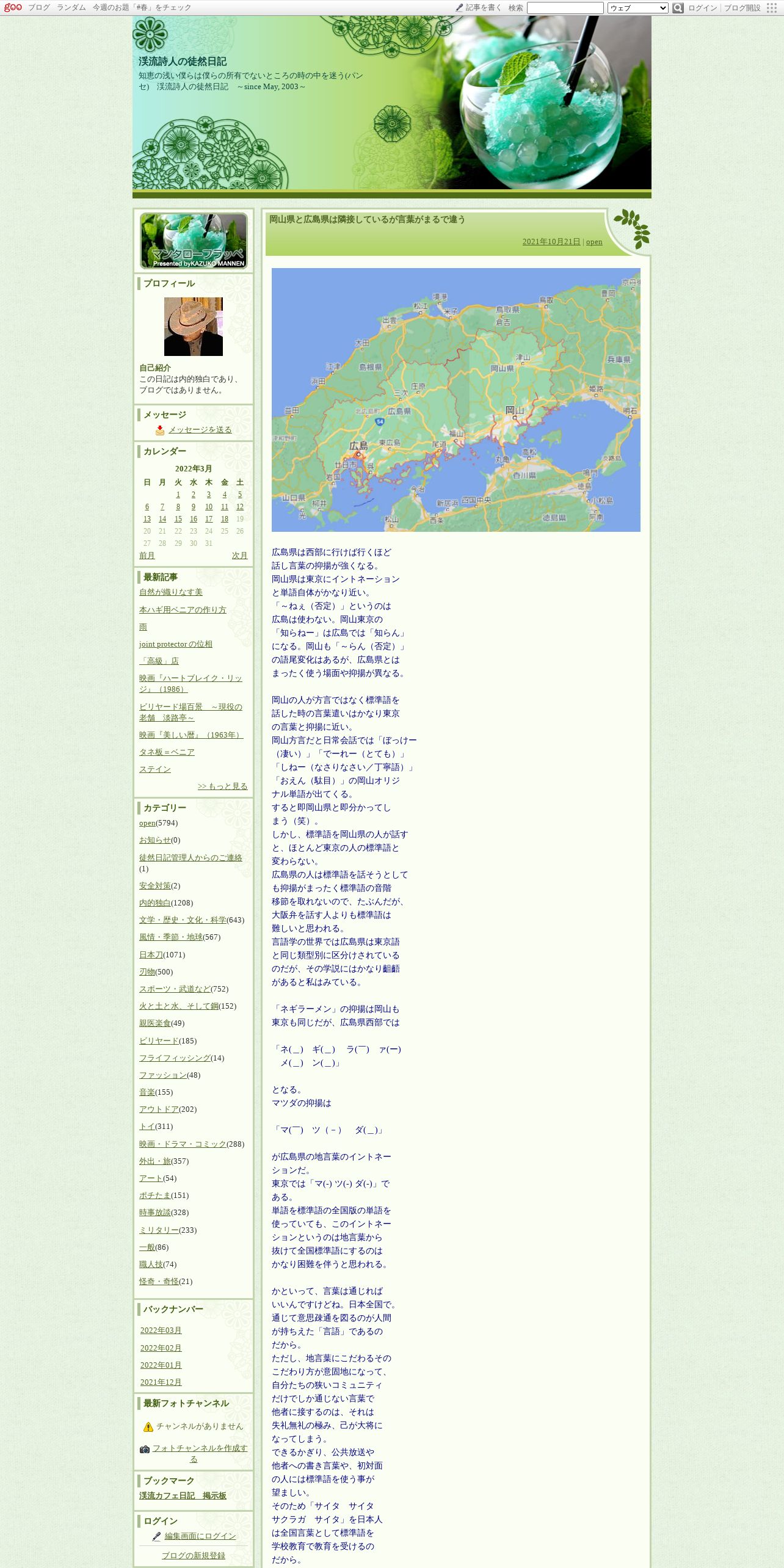The width and height of the screenshot is (784, 1568).
Task: Go to next month 次月 in calendar
Action: point(240,556)
